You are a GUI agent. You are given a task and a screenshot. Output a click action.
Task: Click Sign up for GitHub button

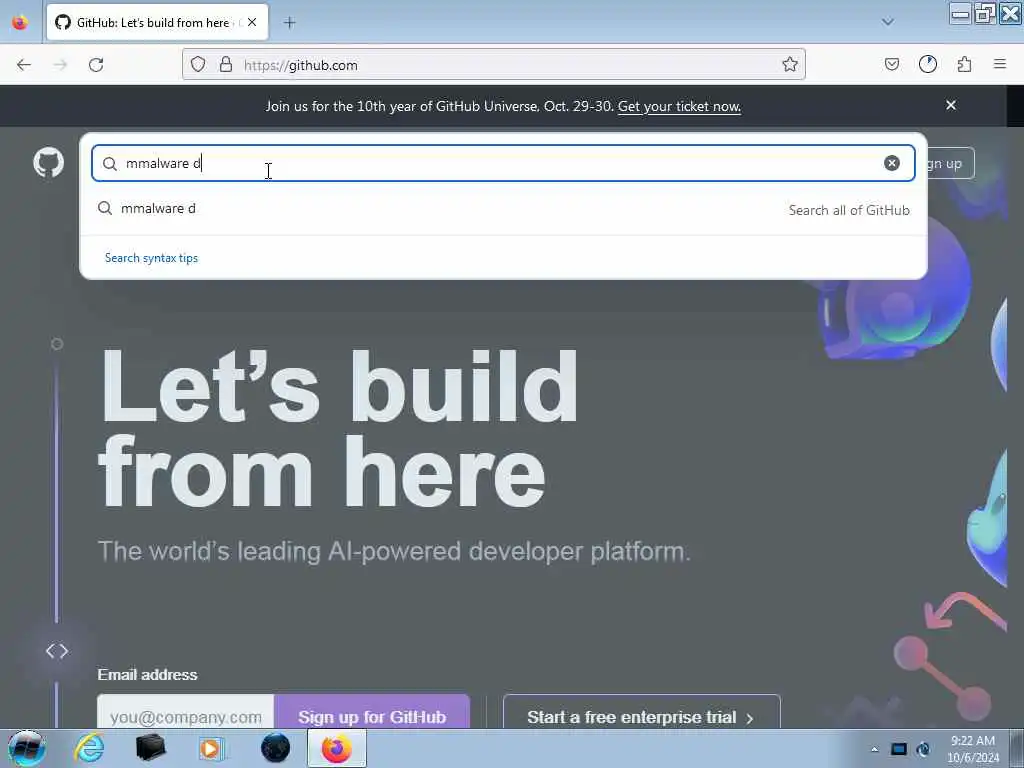click(x=372, y=713)
